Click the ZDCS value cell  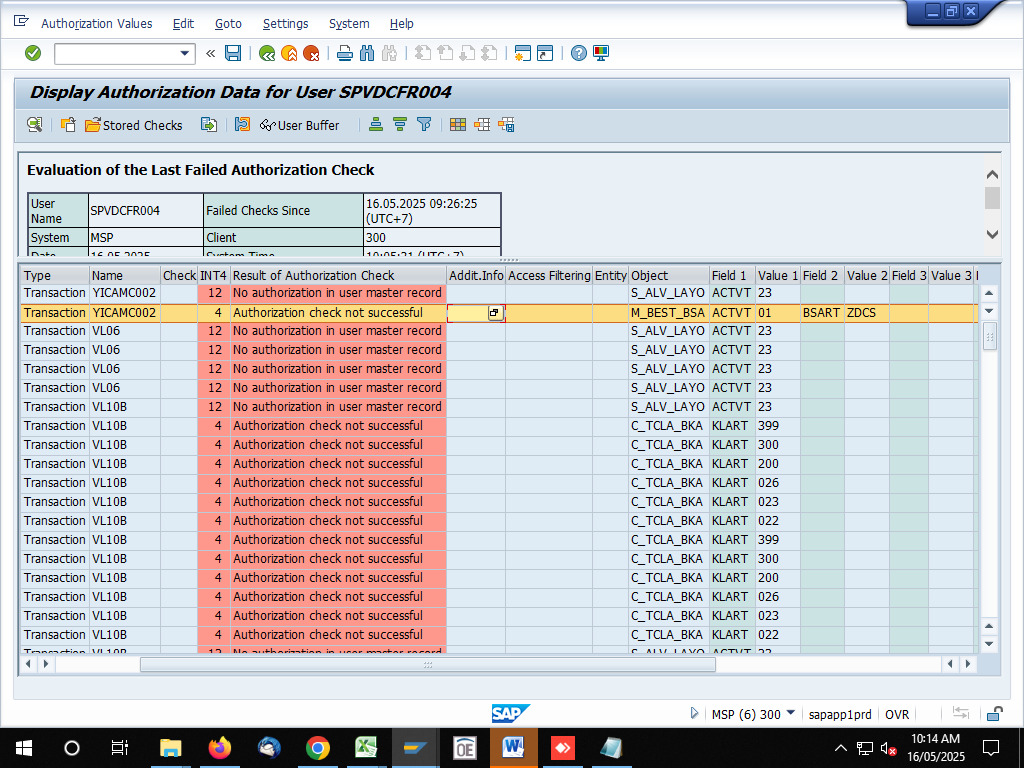[x=867, y=313]
